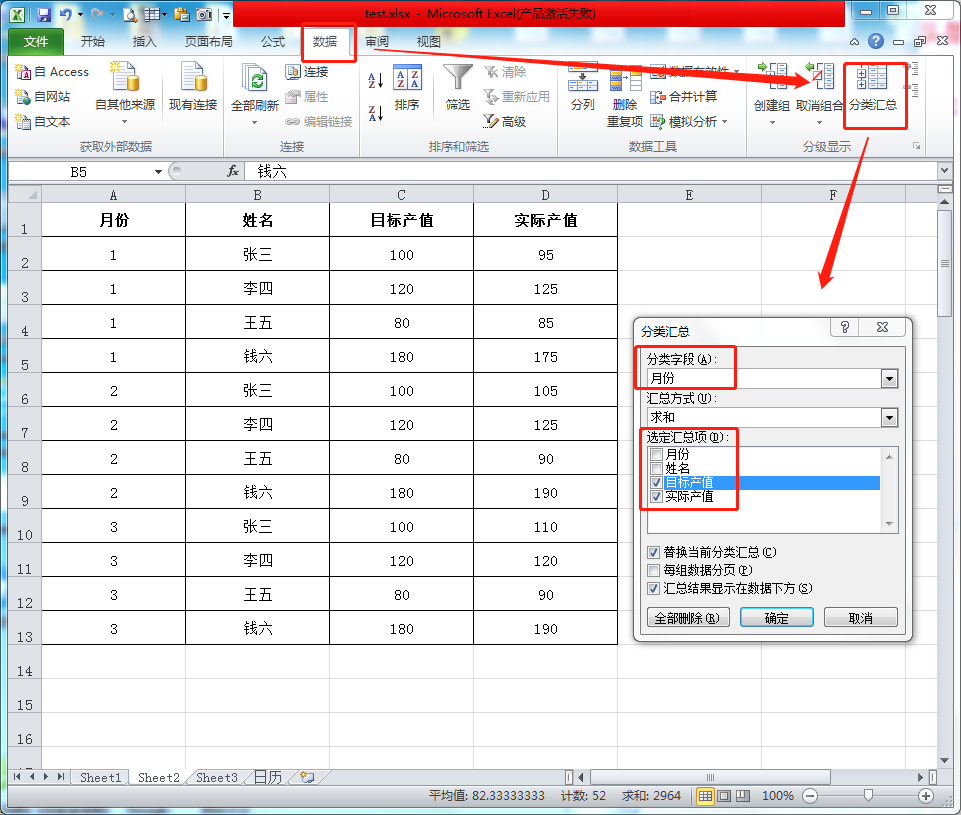The width and height of the screenshot is (961, 815).
Task: Open Refresh All (全部刷新) dropdown arrow
Action: coord(255,123)
